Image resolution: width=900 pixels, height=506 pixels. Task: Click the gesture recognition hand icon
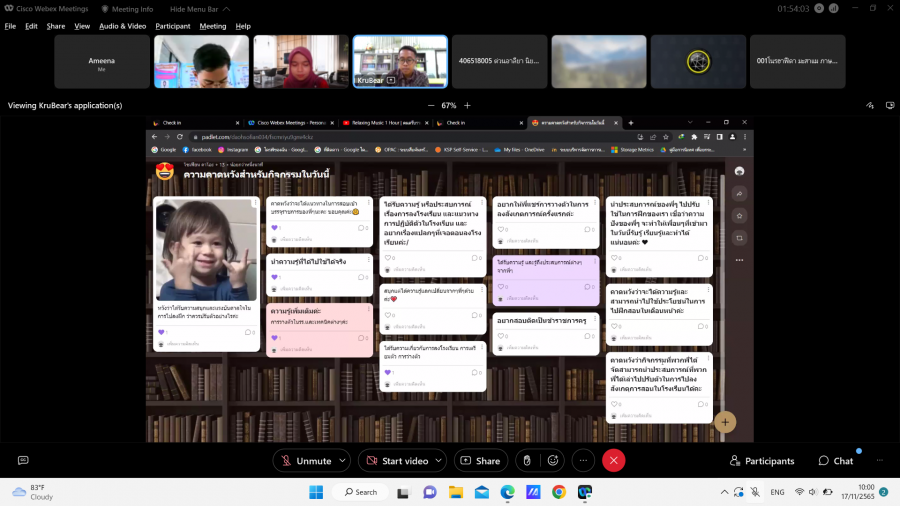tap(527, 461)
